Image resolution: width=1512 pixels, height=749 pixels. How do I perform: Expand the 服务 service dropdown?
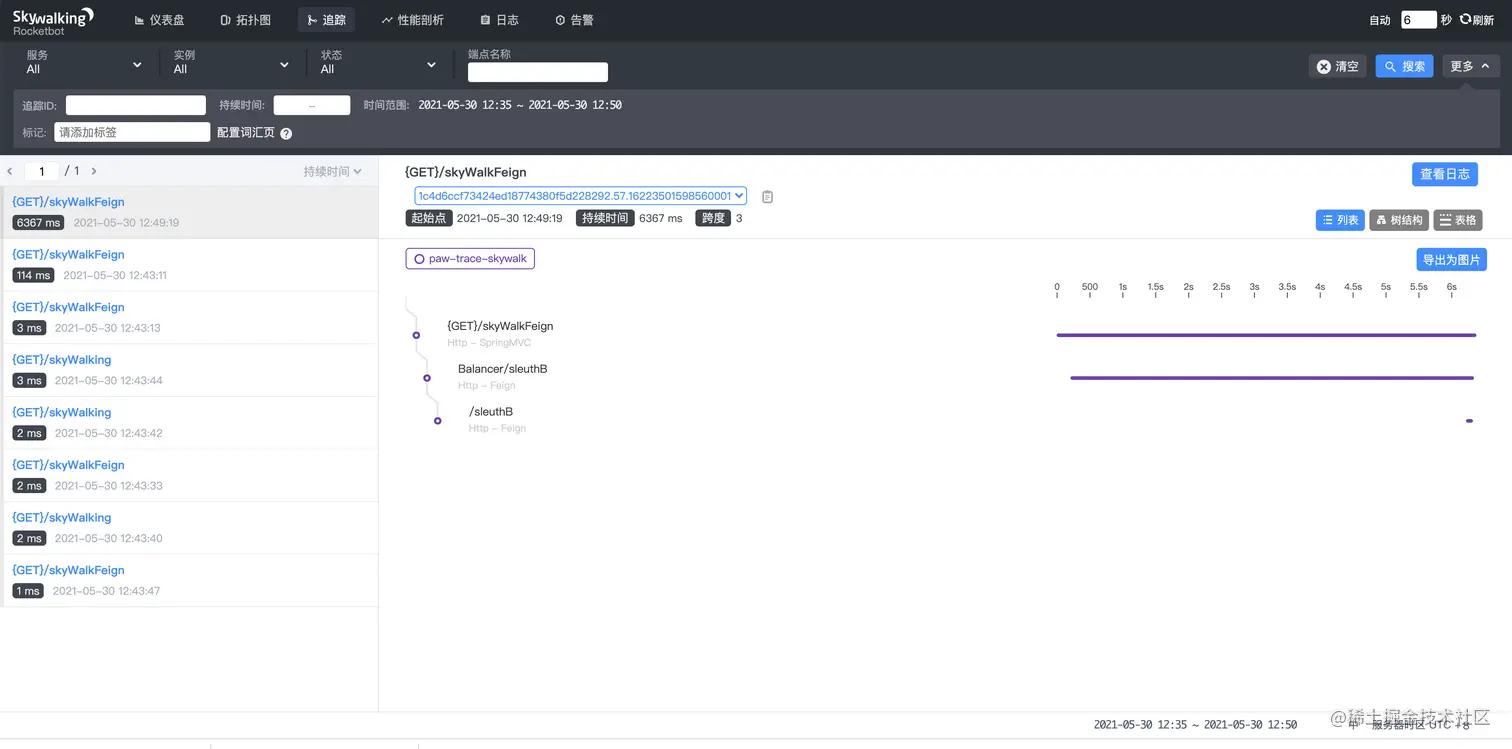pyautogui.click(x=84, y=63)
